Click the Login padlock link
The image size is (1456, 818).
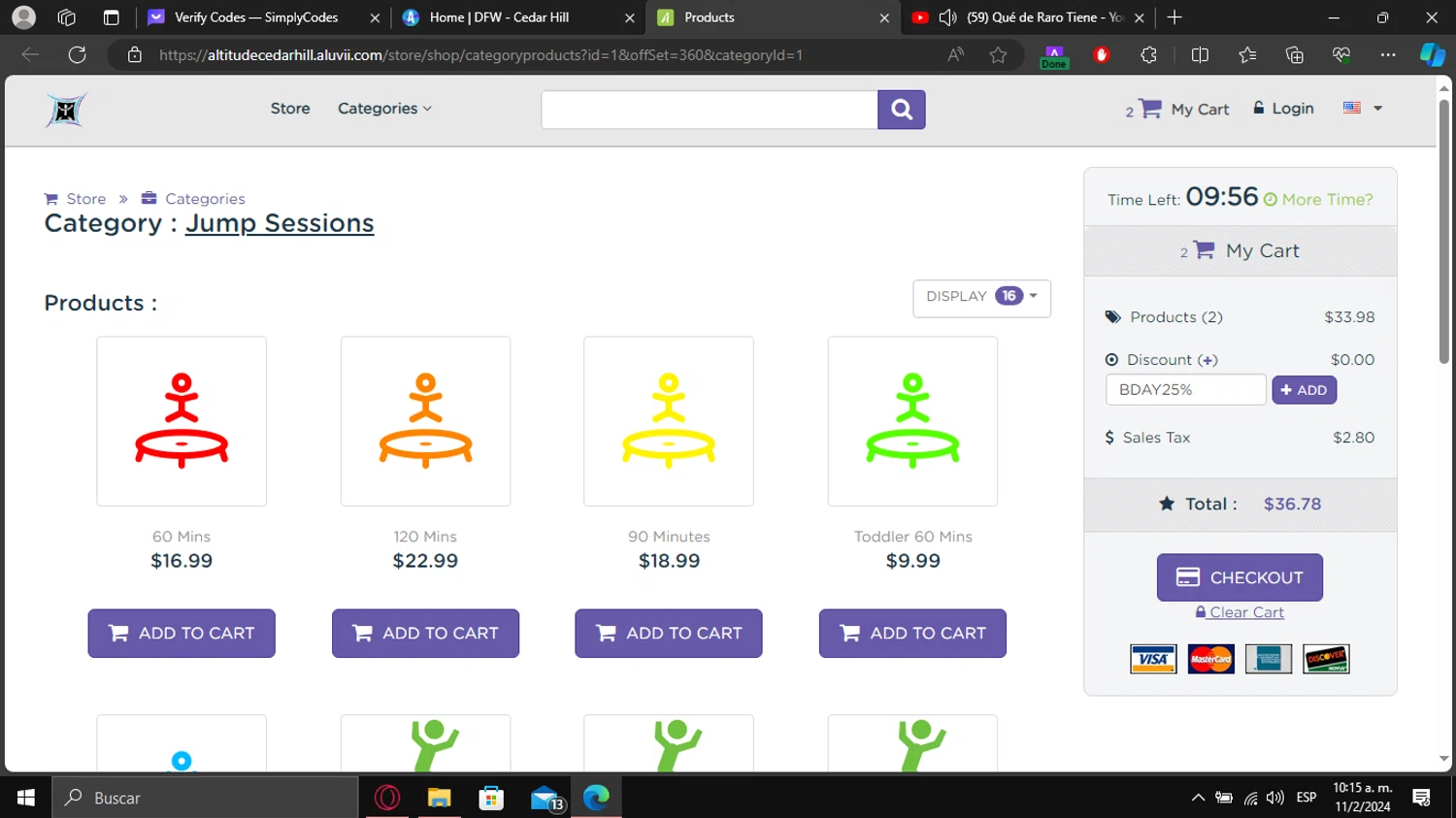pos(1283,108)
